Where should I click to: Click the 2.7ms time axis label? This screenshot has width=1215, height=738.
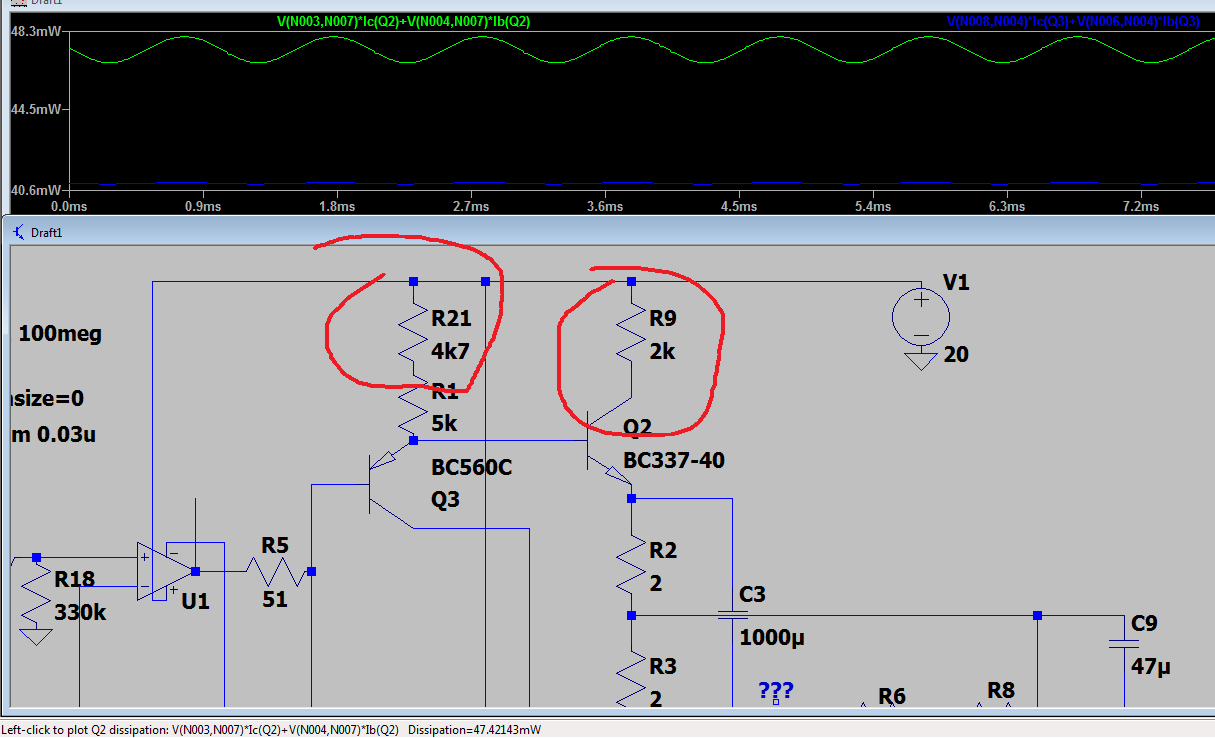[471, 206]
